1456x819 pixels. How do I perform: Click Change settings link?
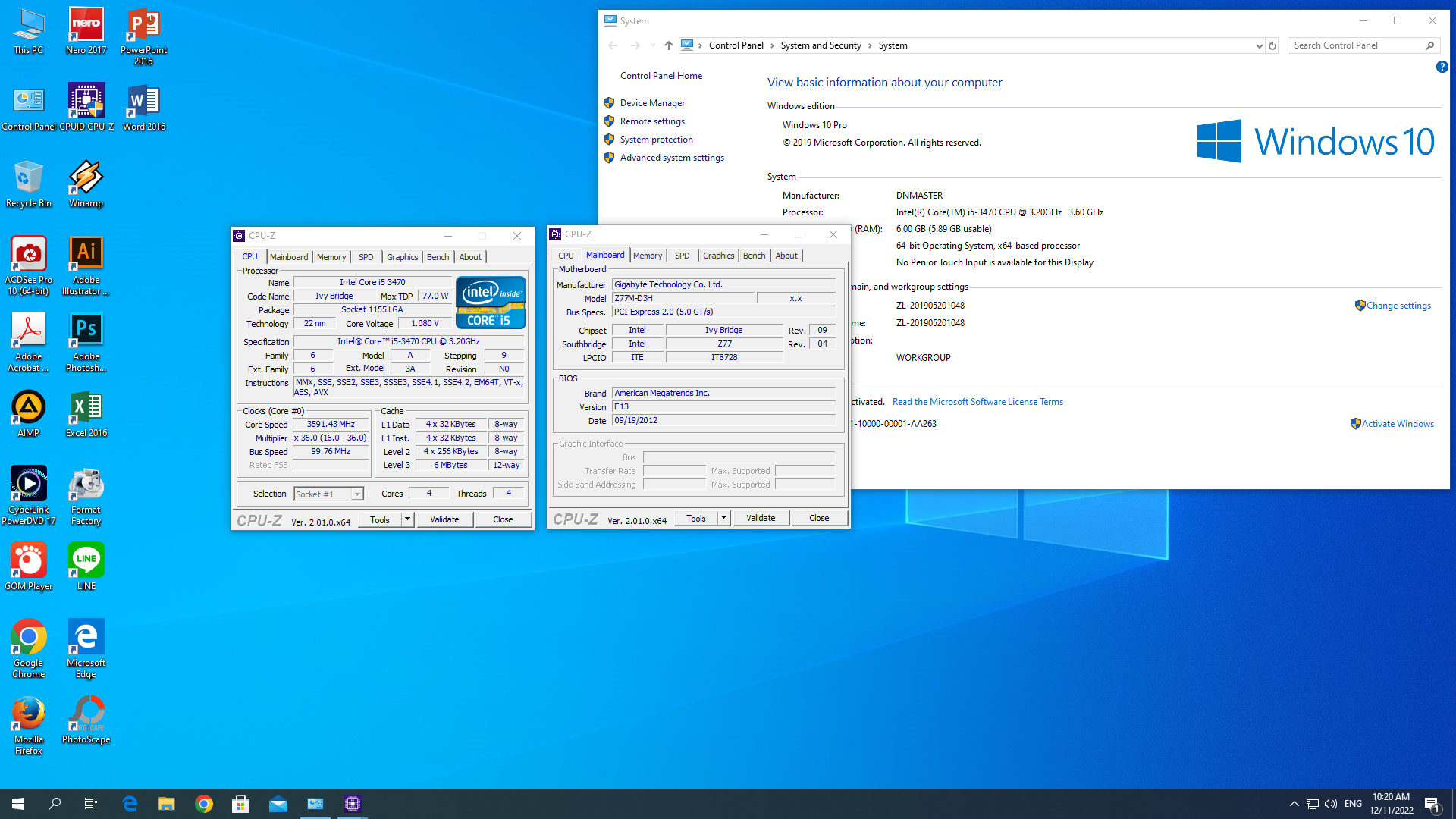(1398, 306)
